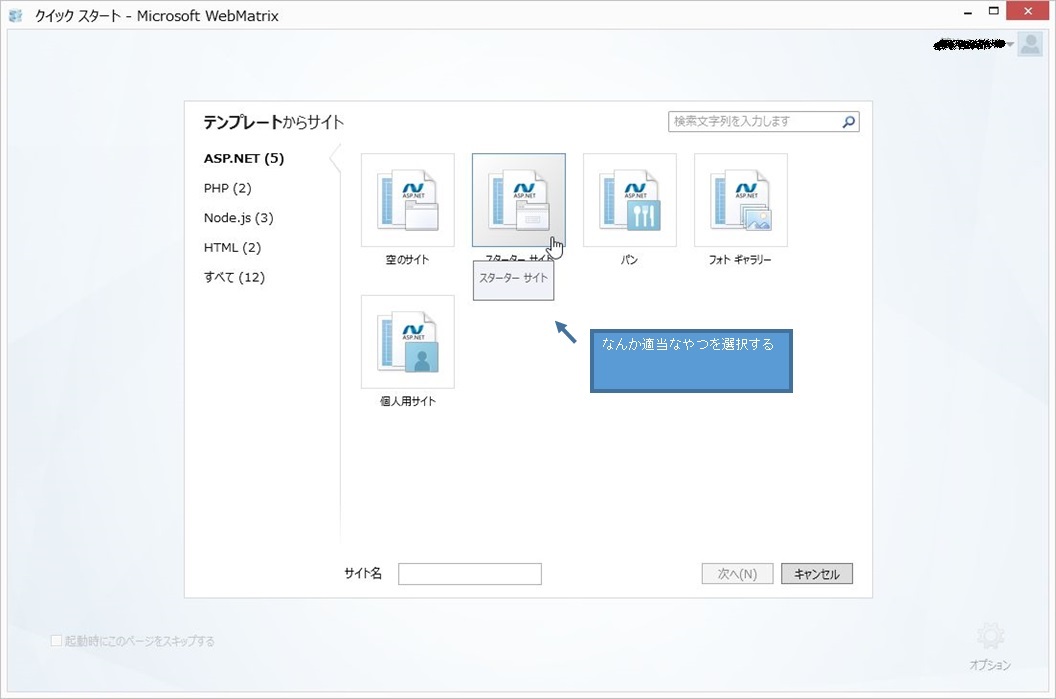
Task: Click the オプション label text
Action: click(x=990, y=665)
